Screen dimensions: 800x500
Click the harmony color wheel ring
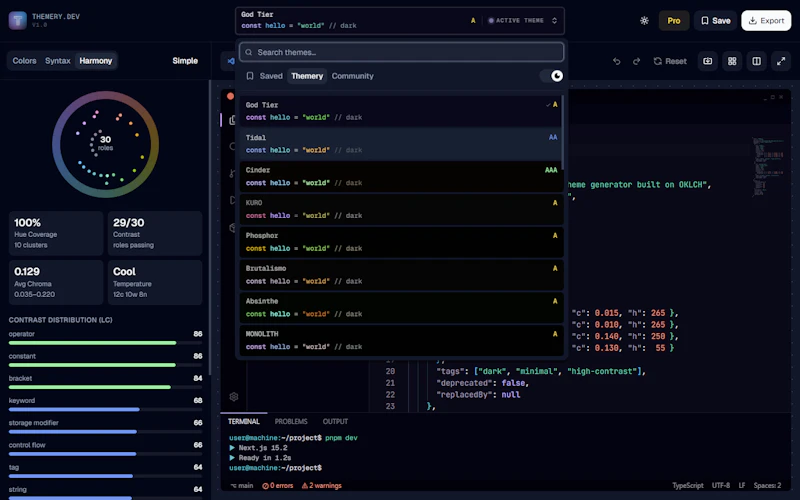(106, 144)
